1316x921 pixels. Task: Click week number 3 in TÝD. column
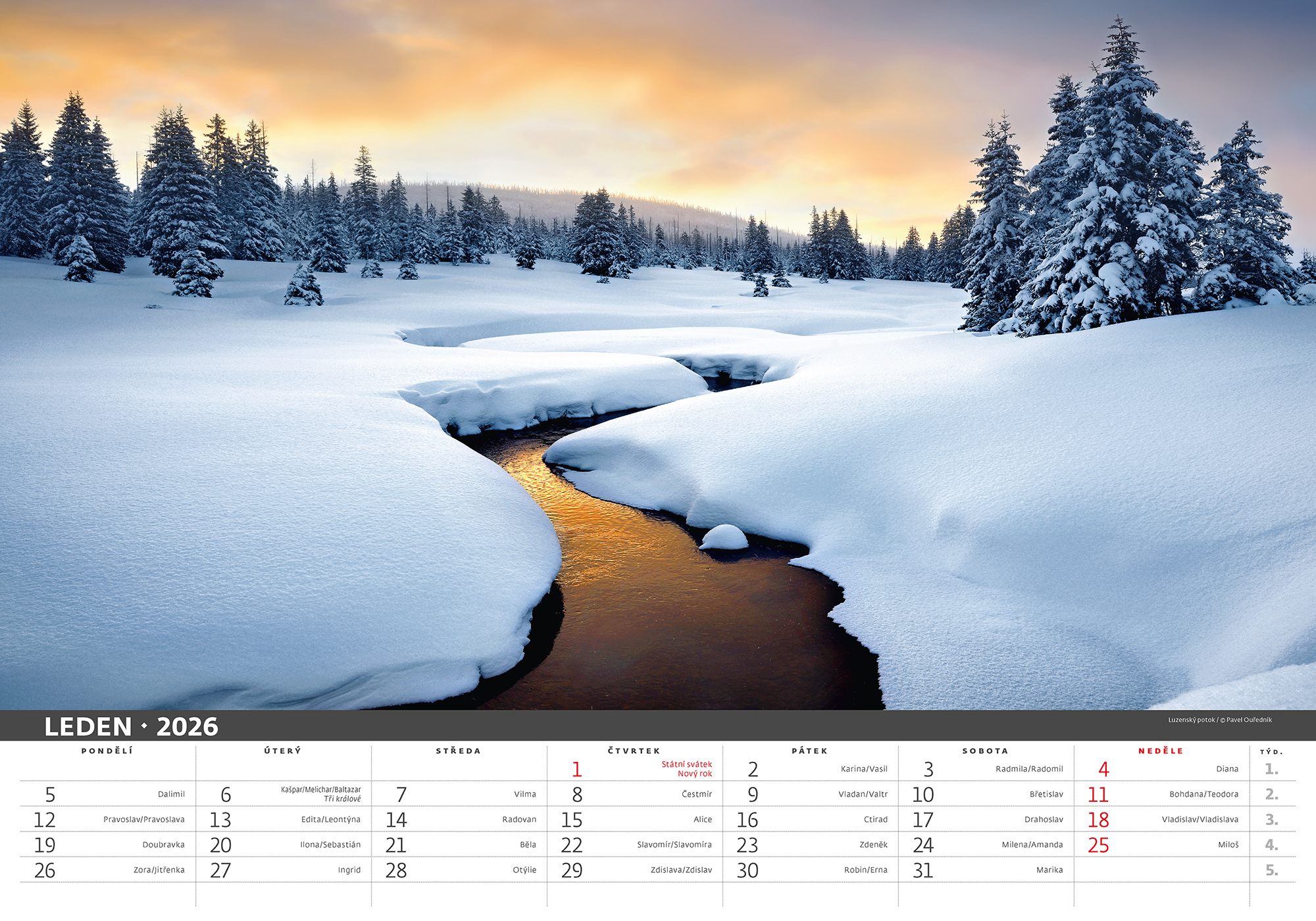coord(1271,820)
